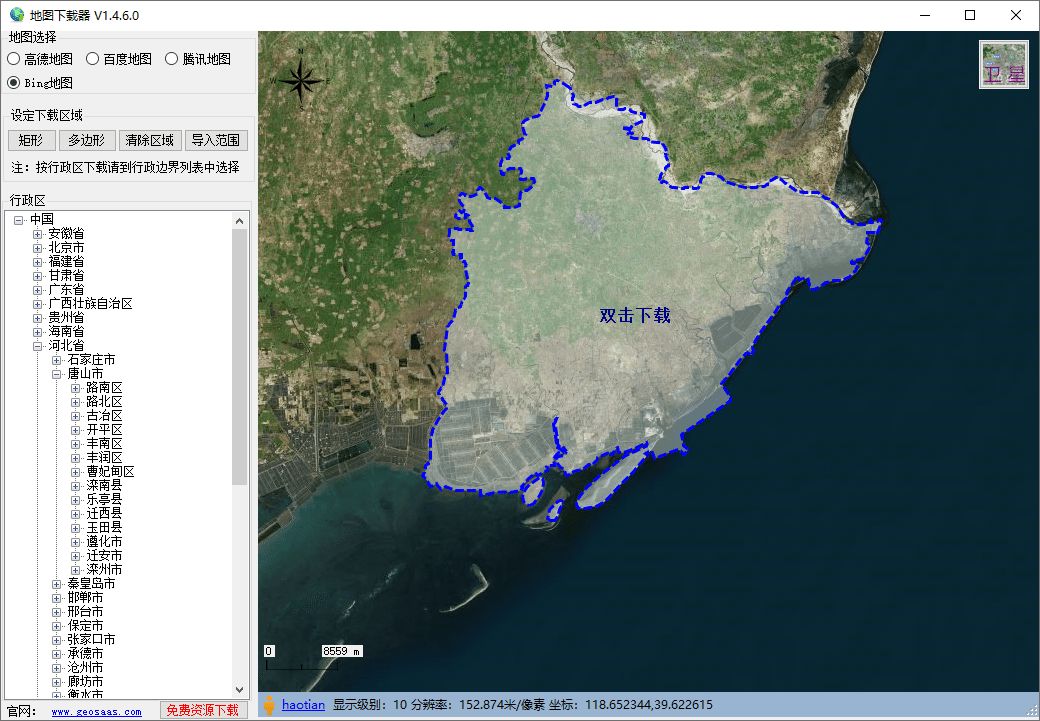
Task: Select 路北区 in the region tree
Action: 104,401
